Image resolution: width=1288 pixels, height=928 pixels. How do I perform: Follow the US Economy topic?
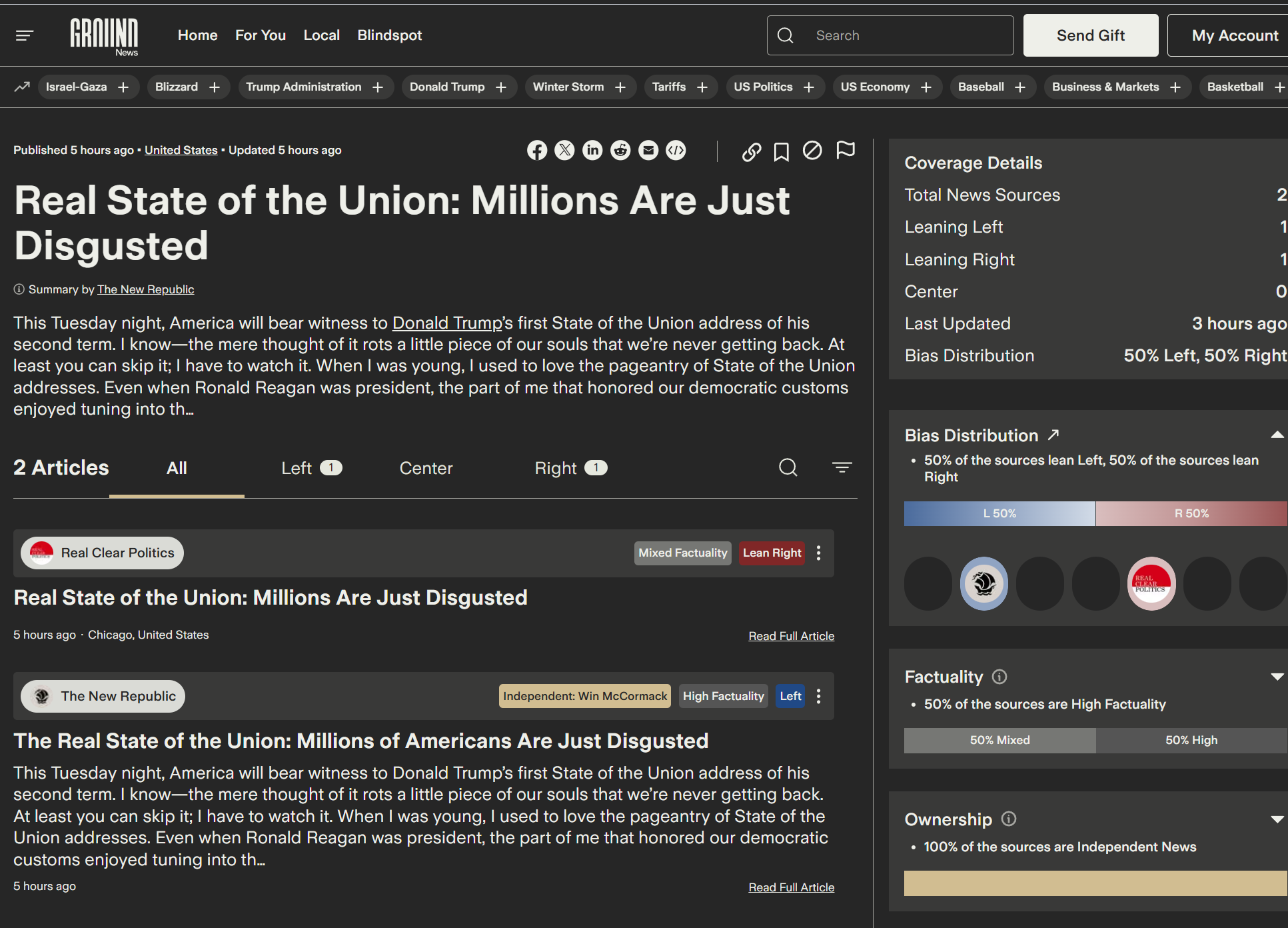coord(926,87)
